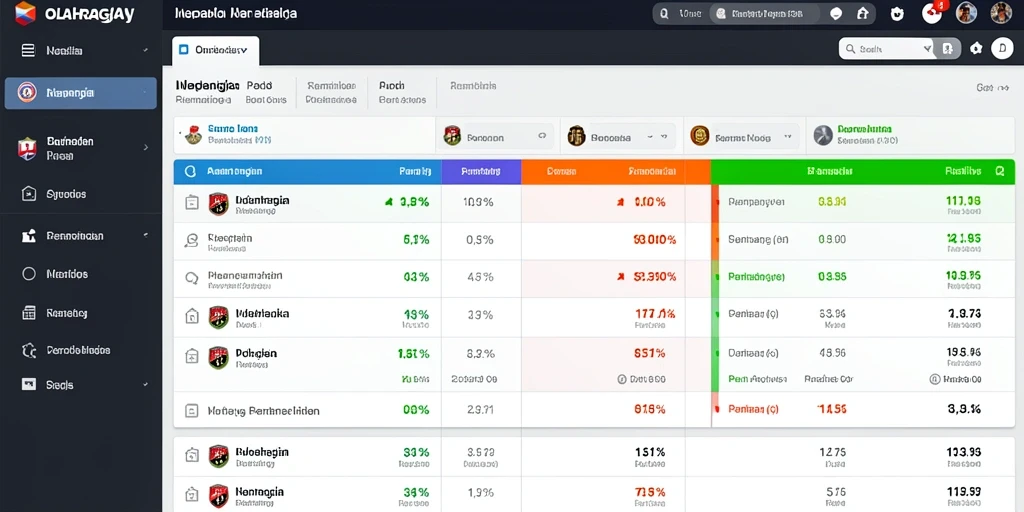The width and height of the screenshot is (1024, 512).
Task: Click the shield crest icon beside Banneden Paen
Action: pos(27,148)
